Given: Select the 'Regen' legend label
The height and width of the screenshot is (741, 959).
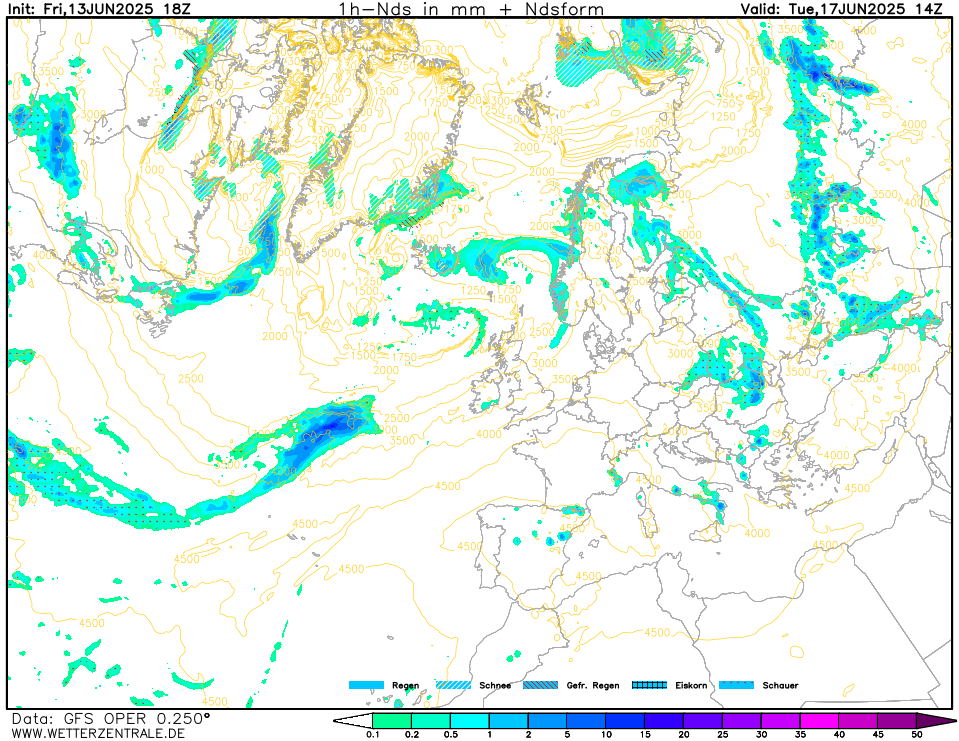Looking at the screenshot, I should [x=405, y=685].
